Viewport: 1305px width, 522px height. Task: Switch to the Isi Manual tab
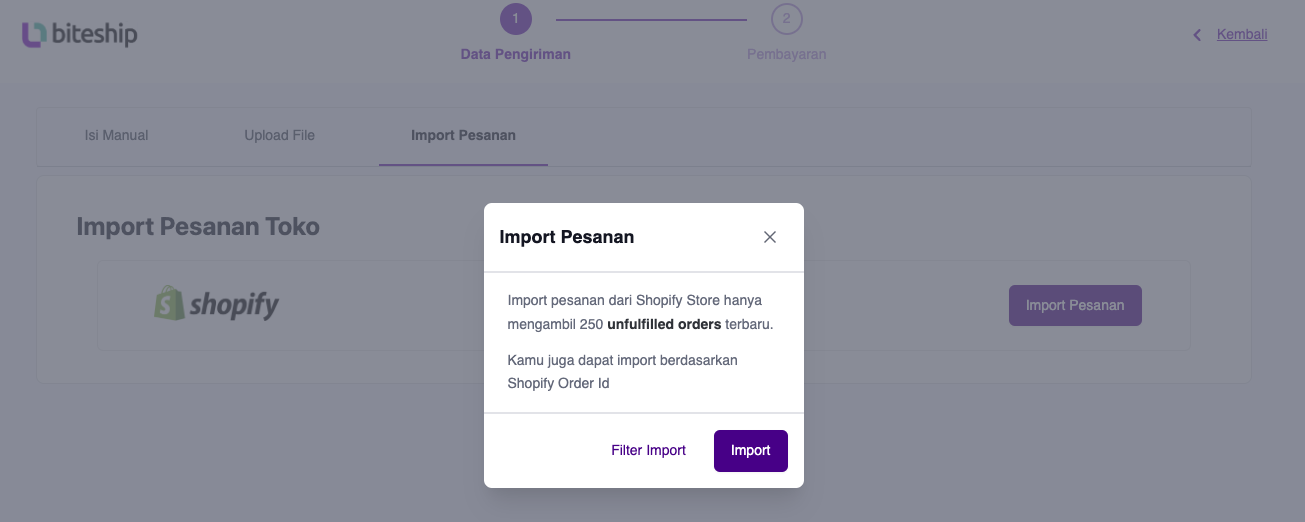(117, 135)
